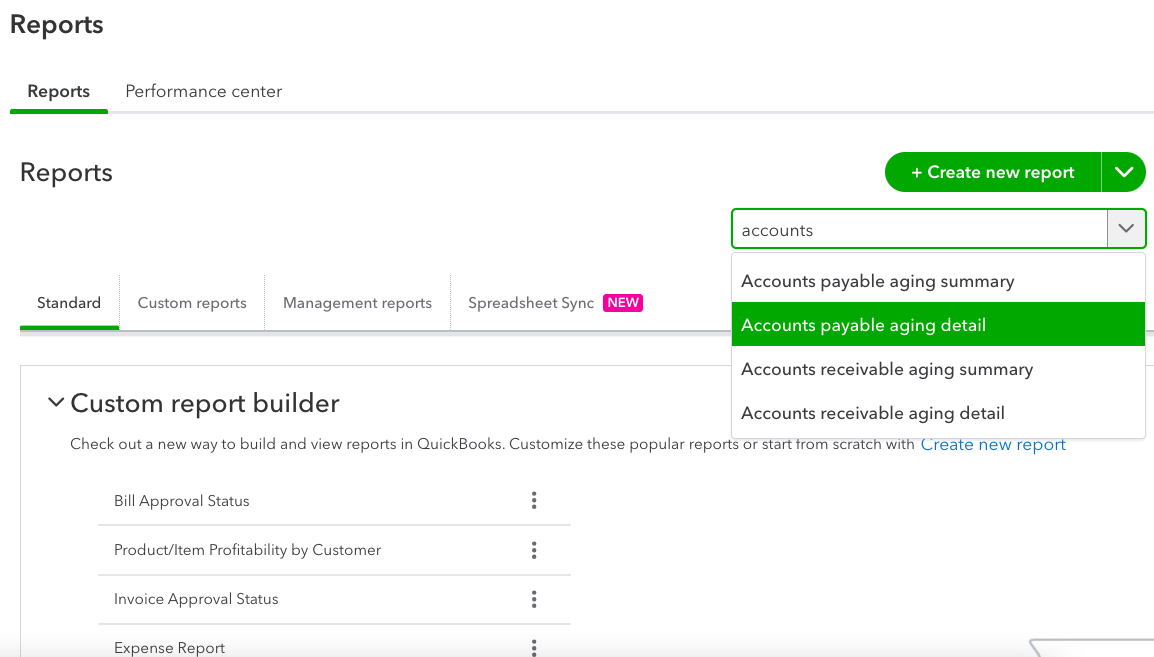Collapse the Custom report builder section

56,403
